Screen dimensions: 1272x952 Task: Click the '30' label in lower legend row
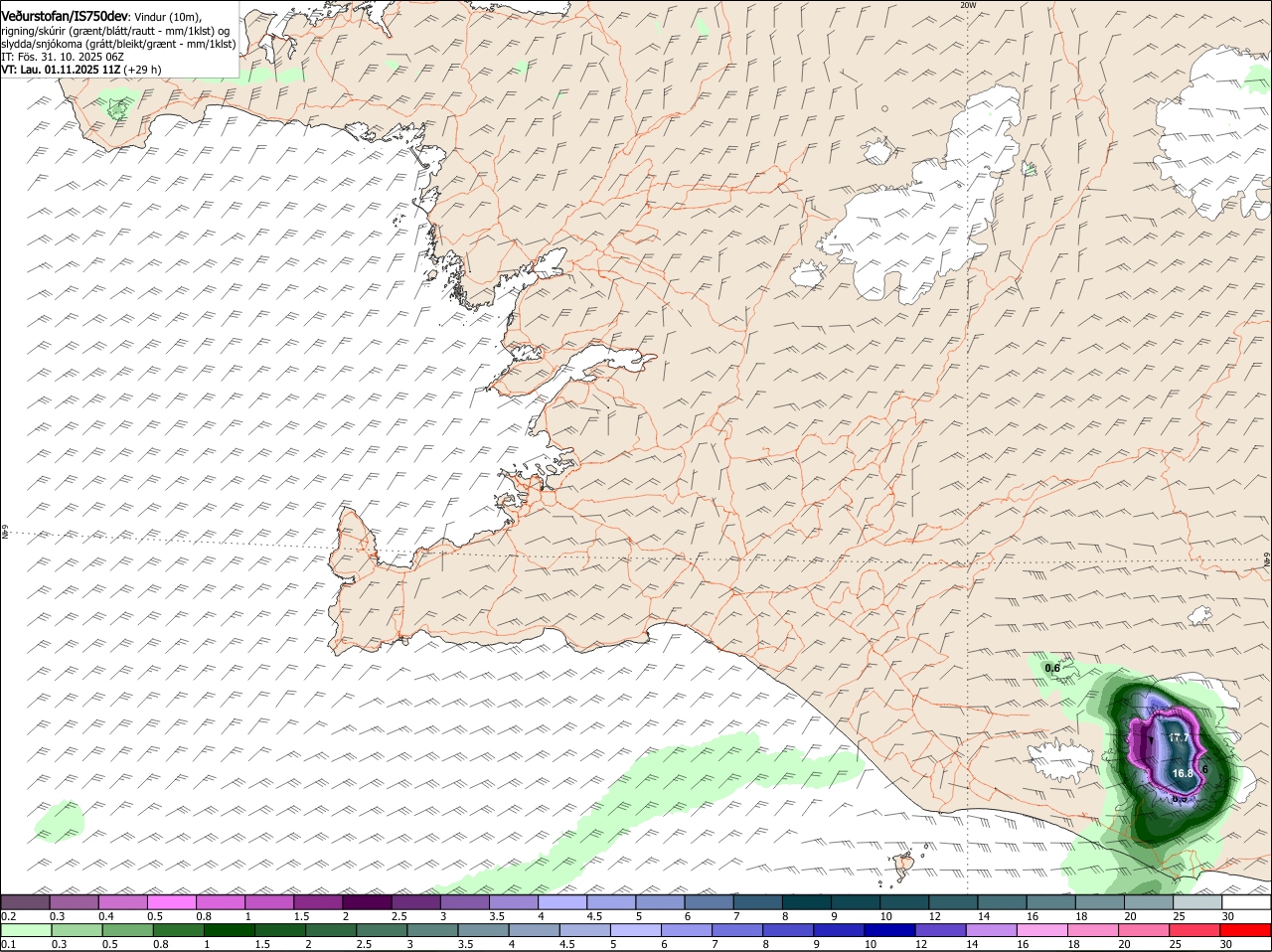click(1226, 944)
